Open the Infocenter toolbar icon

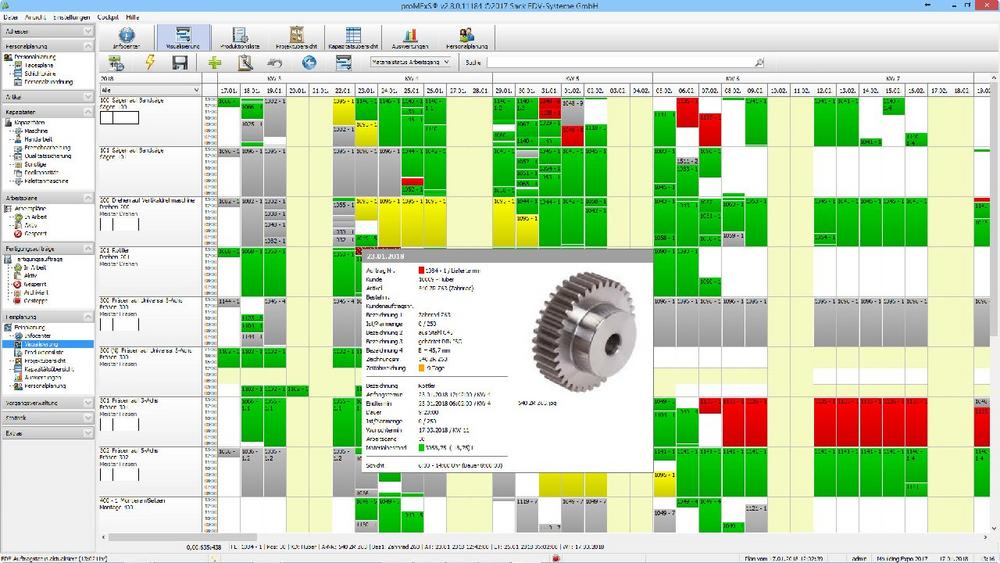tap(127, 38)
